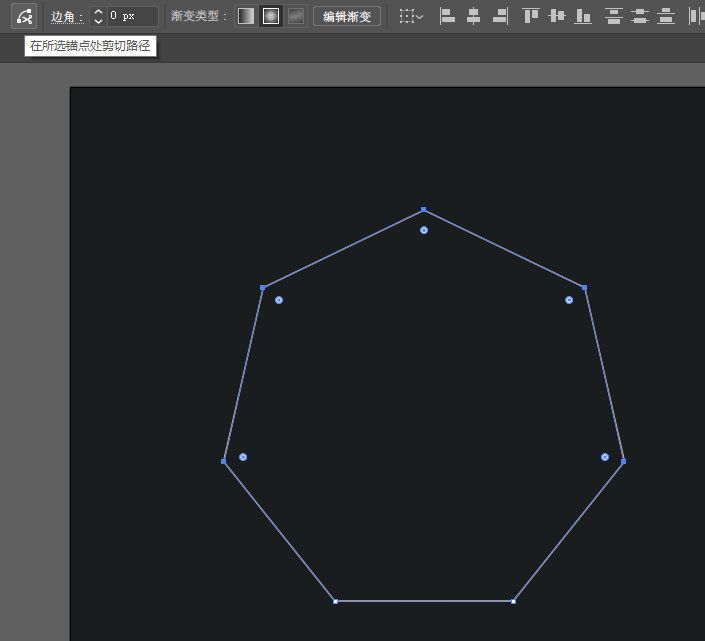705x641 pixels.
Task: Select the linear gradient type
Action: (246, 17)
